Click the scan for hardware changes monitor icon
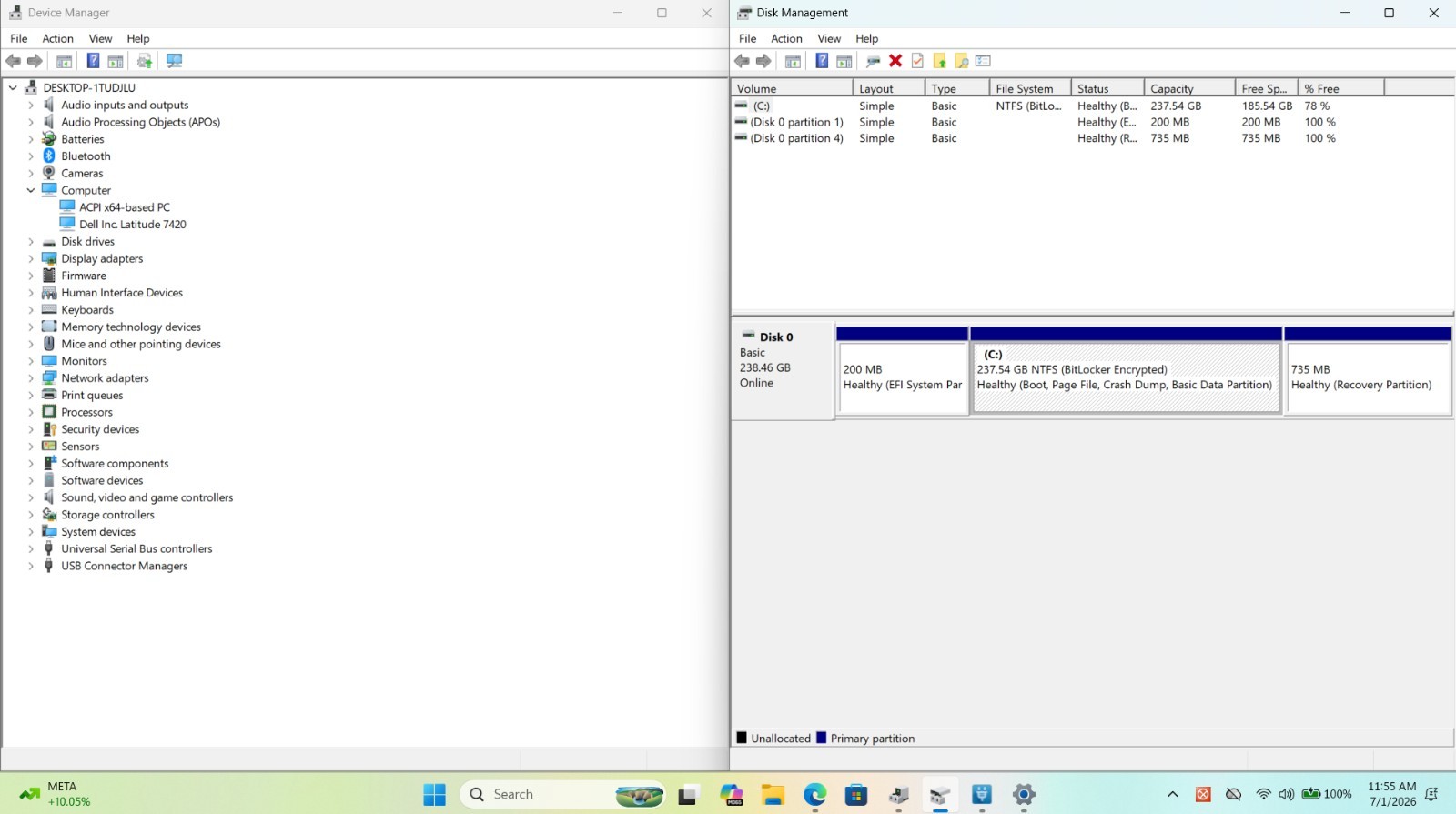Image resolution: width=1456 pixels, height=814 pixels. [174, 61]
